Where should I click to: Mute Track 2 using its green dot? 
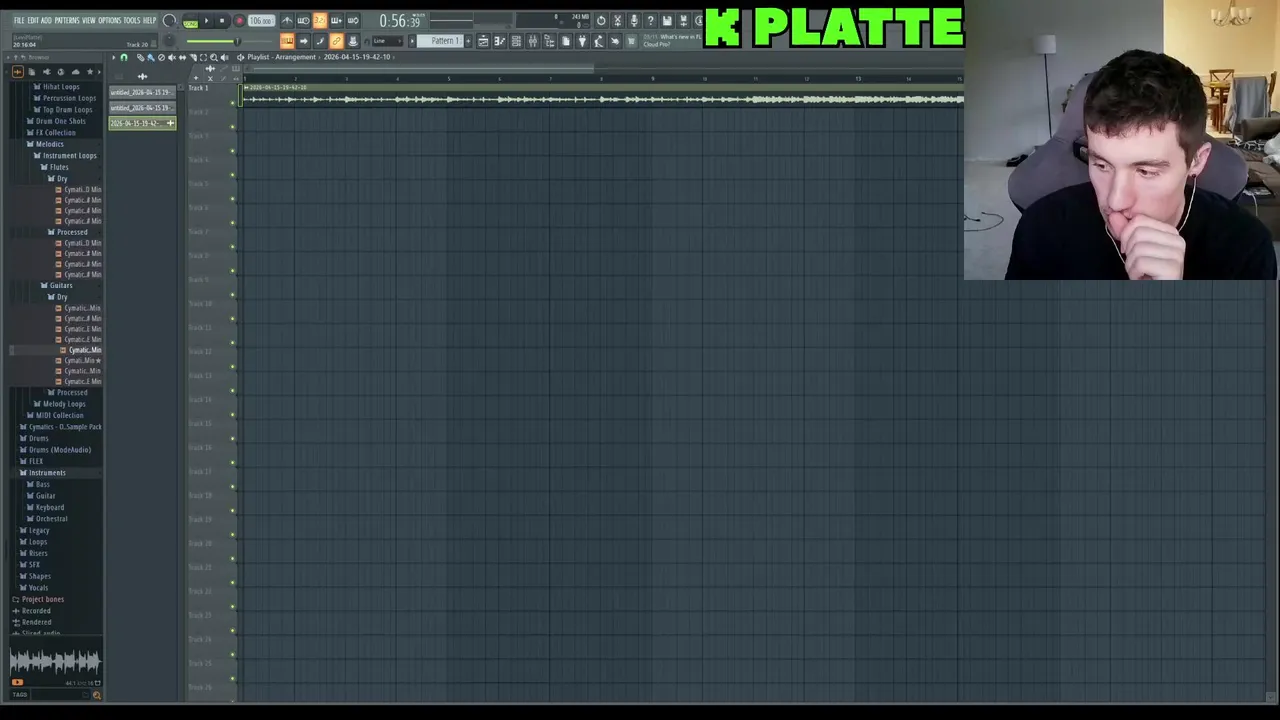[x=232, y=127]
